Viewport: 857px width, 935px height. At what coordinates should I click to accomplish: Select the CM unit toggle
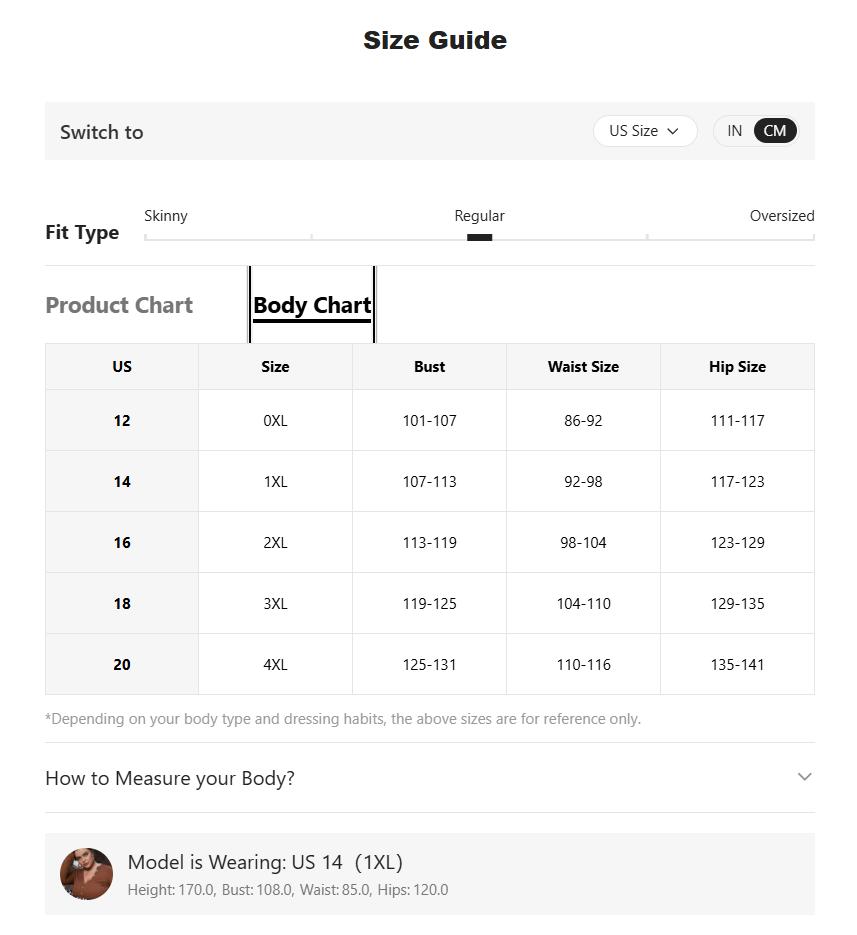(x=775, y=131)
